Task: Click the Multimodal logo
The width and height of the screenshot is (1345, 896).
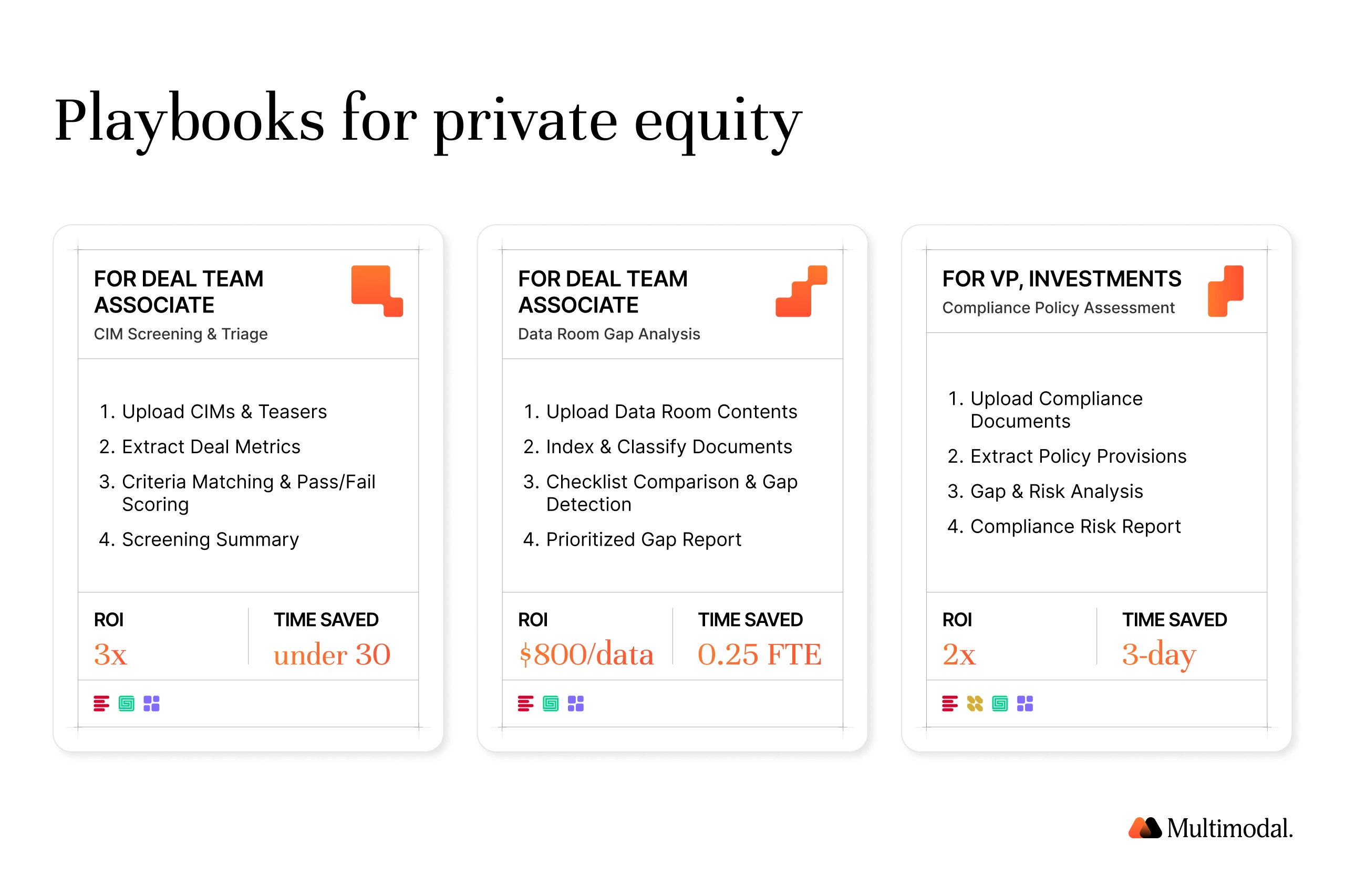Action: pyautogui.click(x=1210, y=828)
